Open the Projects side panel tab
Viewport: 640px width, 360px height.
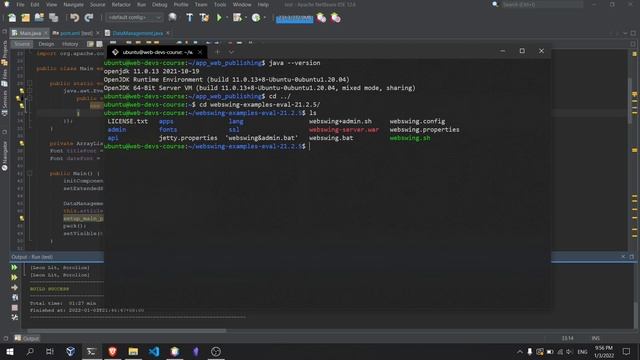(x=4, y=53)
